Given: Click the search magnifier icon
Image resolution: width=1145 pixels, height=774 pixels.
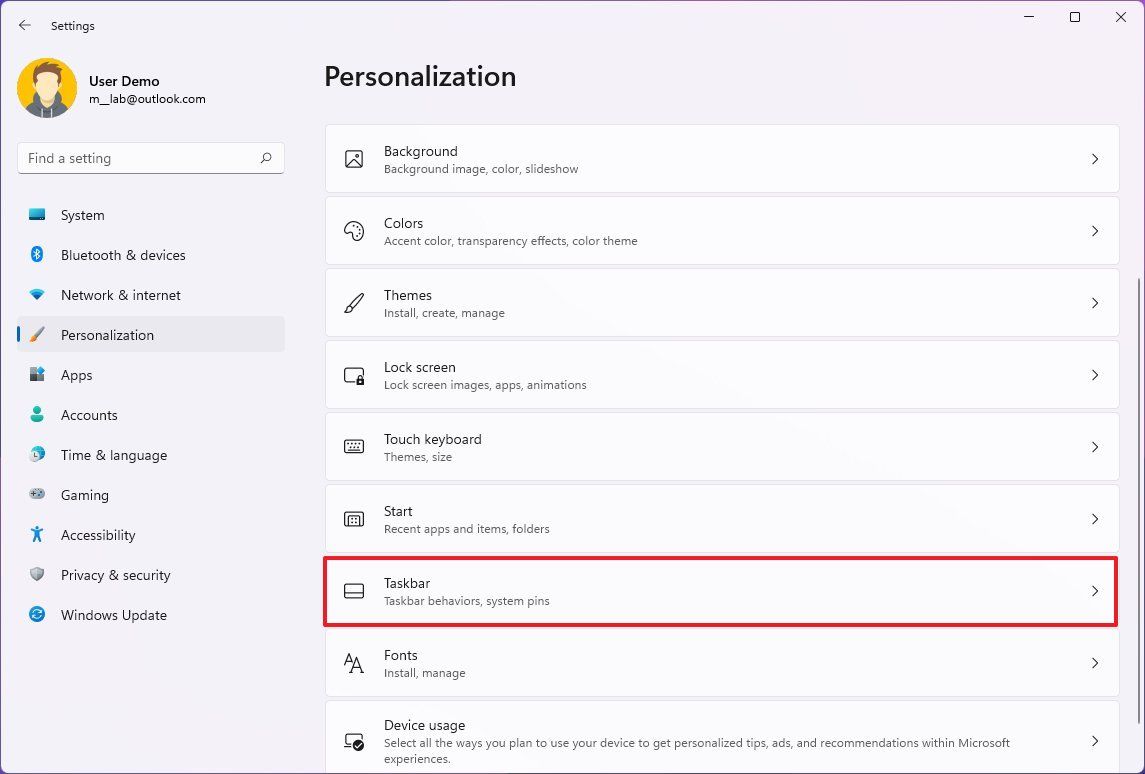Looking at the screenshot, I should tap(266, 158).
